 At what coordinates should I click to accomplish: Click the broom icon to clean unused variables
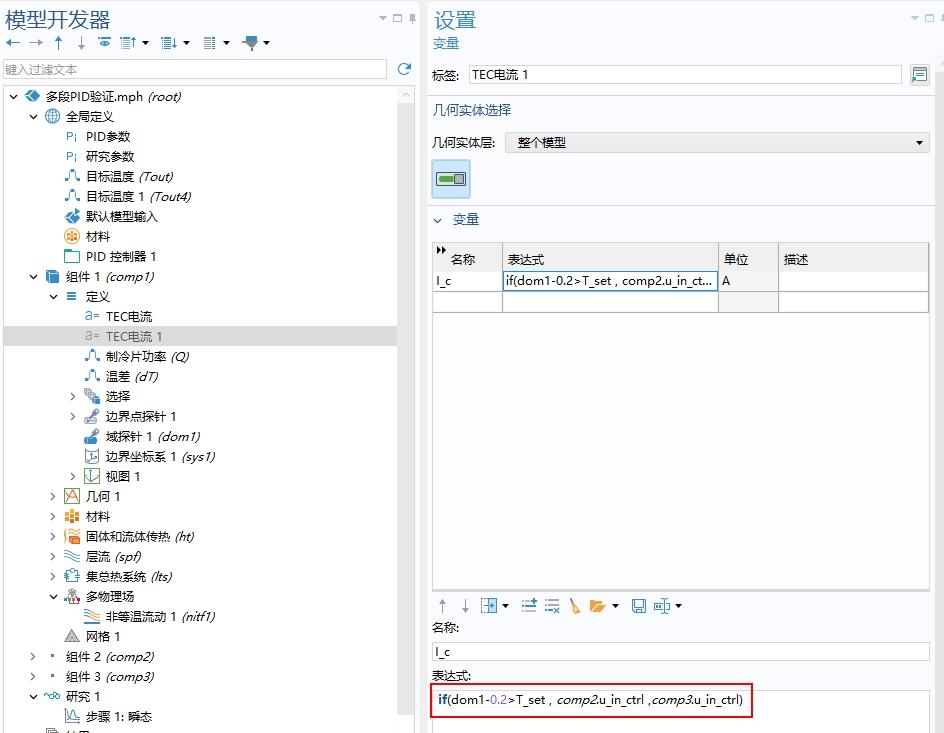[x=575, y=605]
